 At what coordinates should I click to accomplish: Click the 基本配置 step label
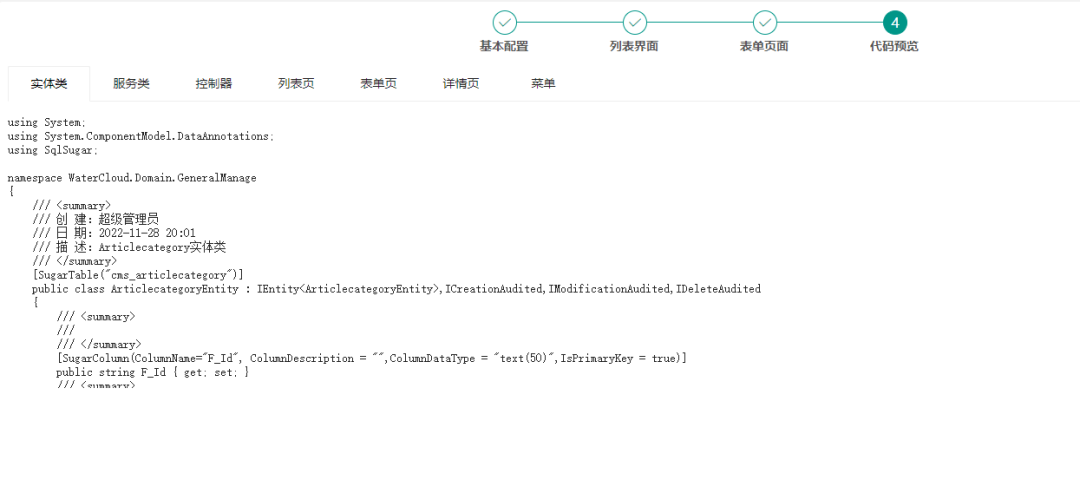(x=504, y=46)
